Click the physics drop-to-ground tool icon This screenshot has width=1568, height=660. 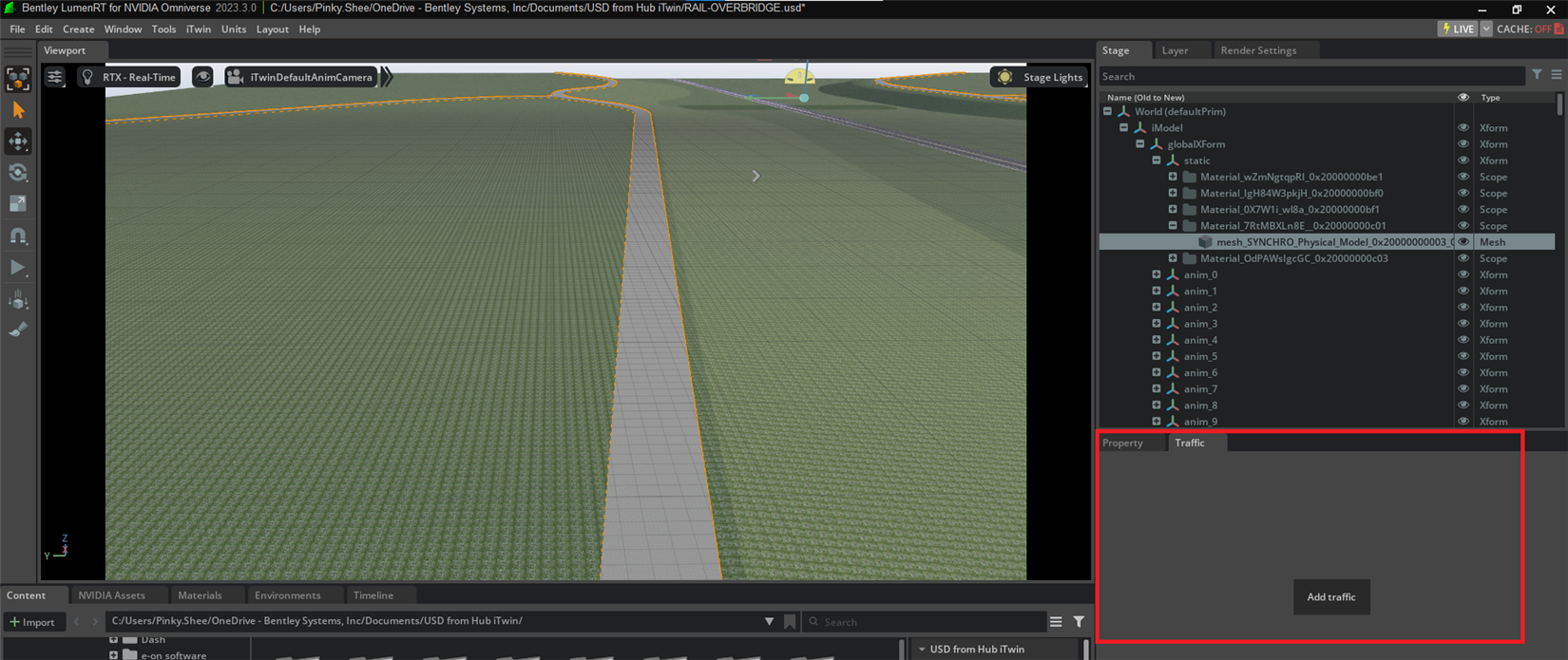[18, 300]
